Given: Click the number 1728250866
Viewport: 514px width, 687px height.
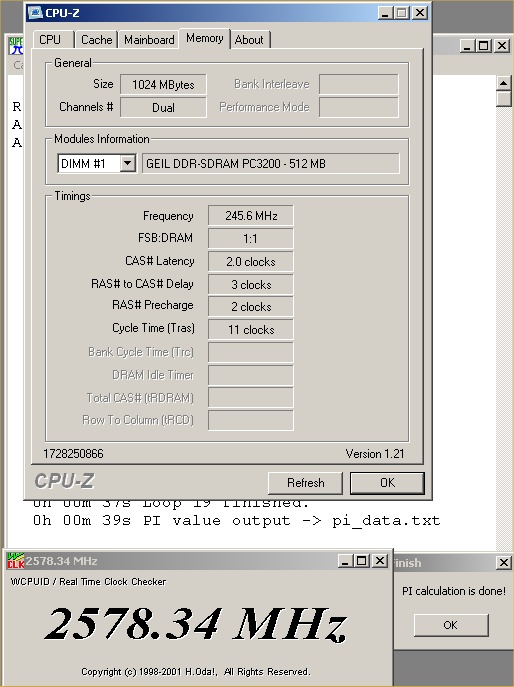Looking at the screenshot, I should click(73, 453).
